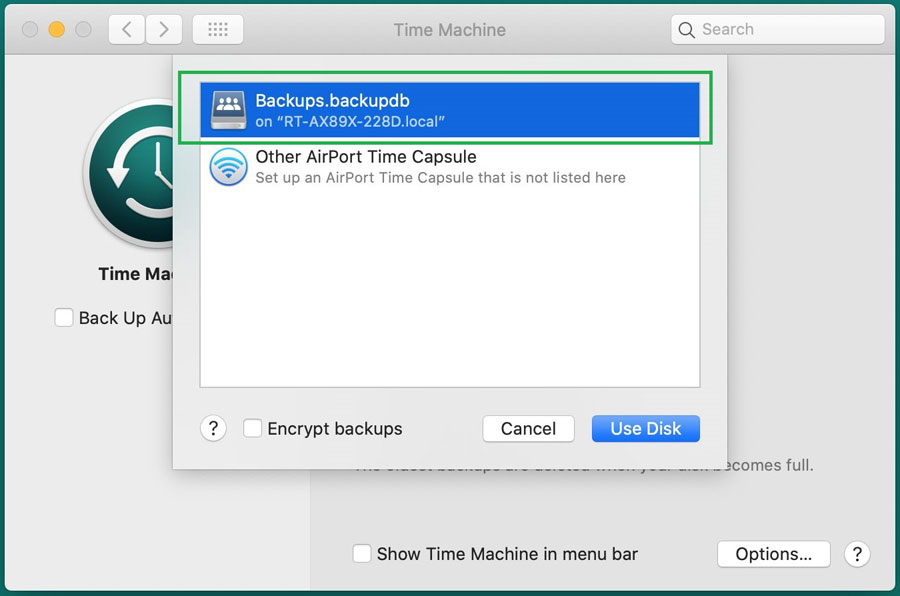Select the Backups.backupdb disk row
Viewport: 900px width, 596px height.
pos(450,110)
